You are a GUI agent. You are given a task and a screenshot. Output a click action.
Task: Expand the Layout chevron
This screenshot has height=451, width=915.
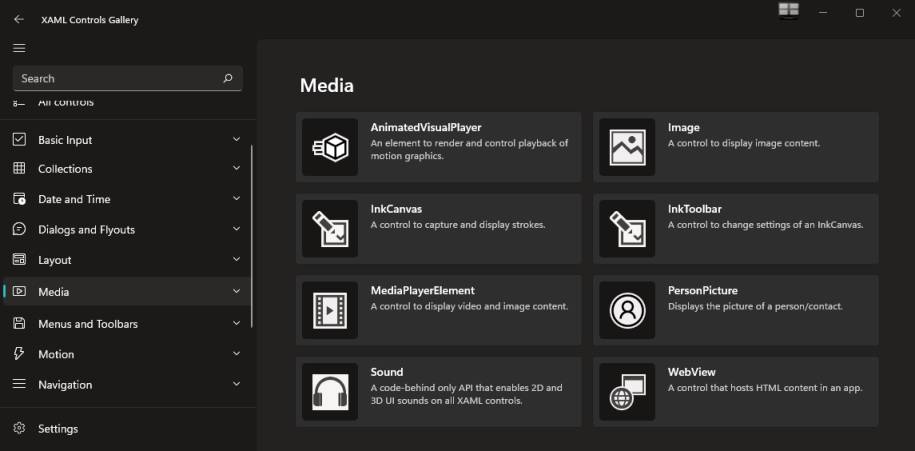[236, 259]
